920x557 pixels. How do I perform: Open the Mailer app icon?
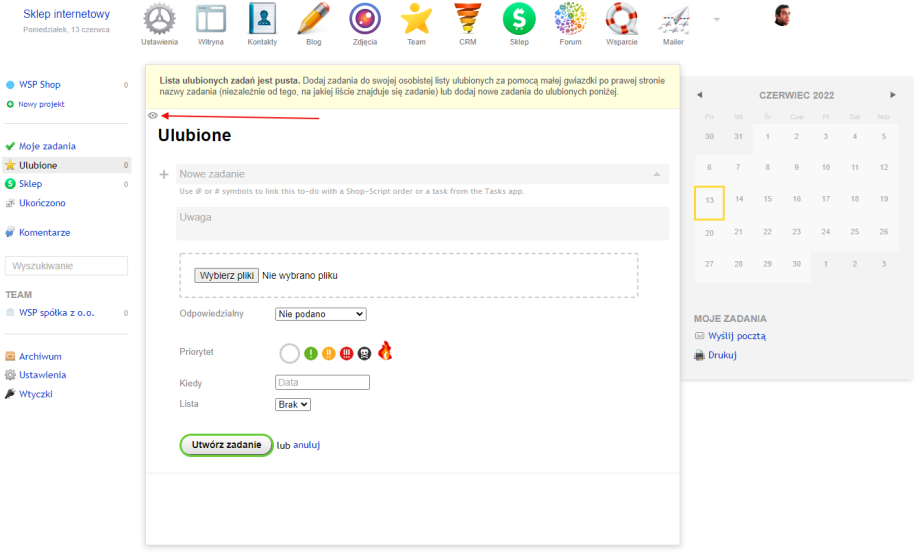coord(673,20)
